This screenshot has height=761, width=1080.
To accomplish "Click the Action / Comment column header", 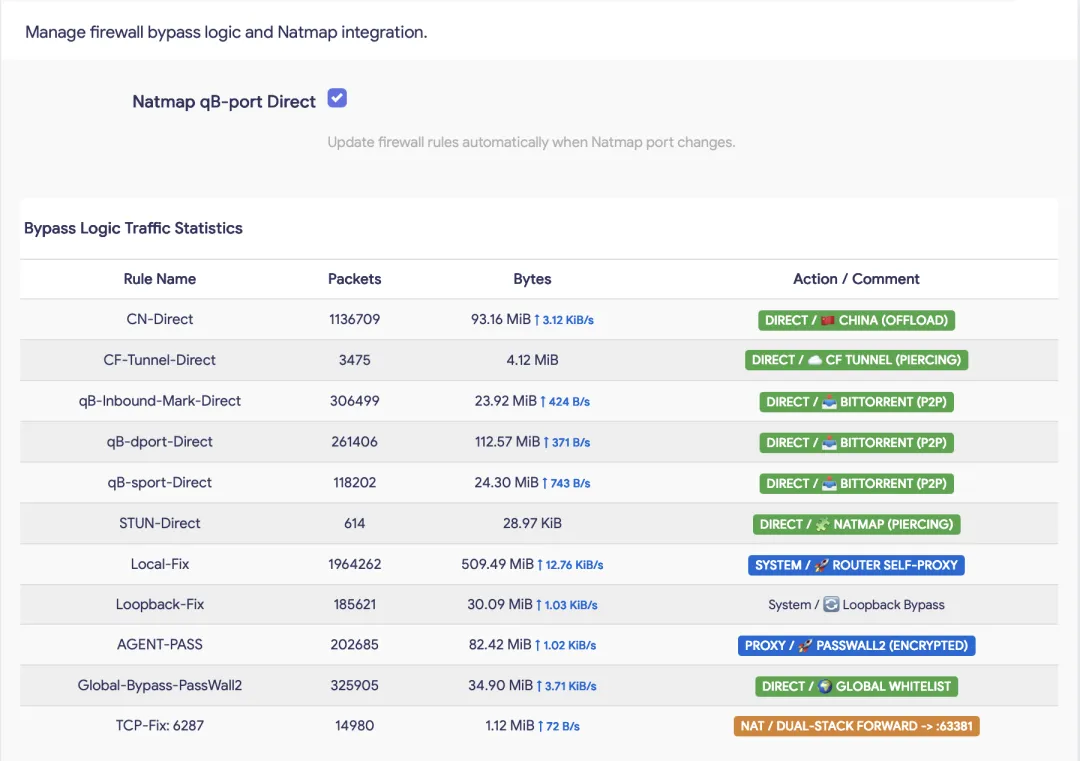I will pos(856,279).
